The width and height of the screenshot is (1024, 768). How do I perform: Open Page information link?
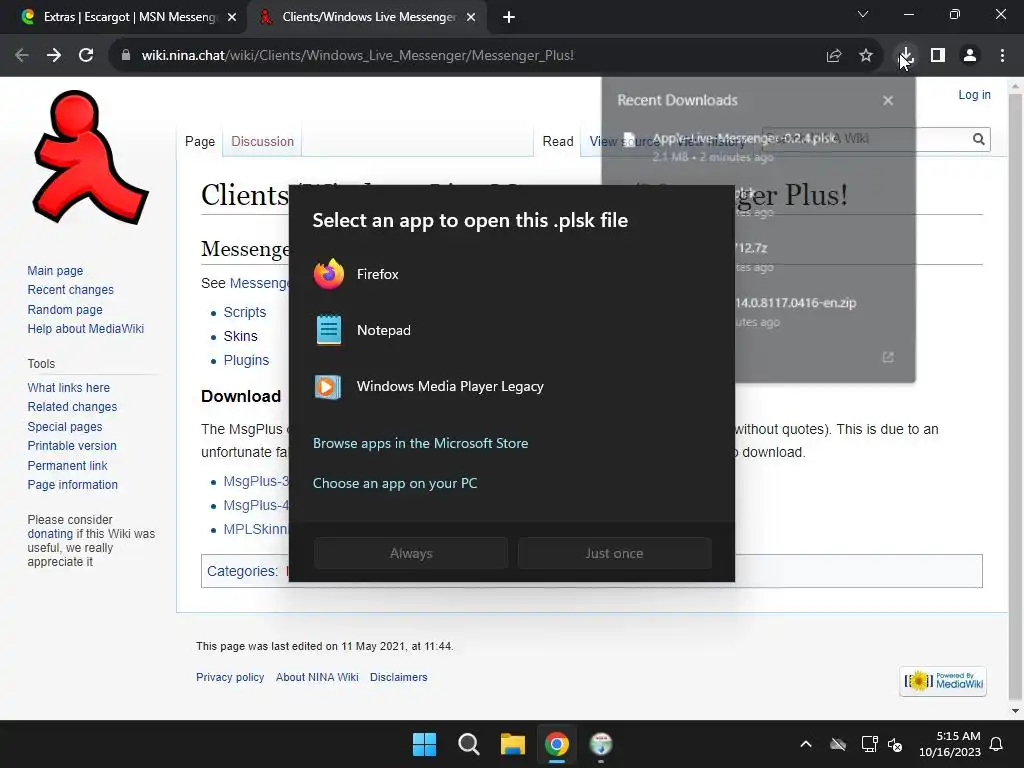[72, 485]
